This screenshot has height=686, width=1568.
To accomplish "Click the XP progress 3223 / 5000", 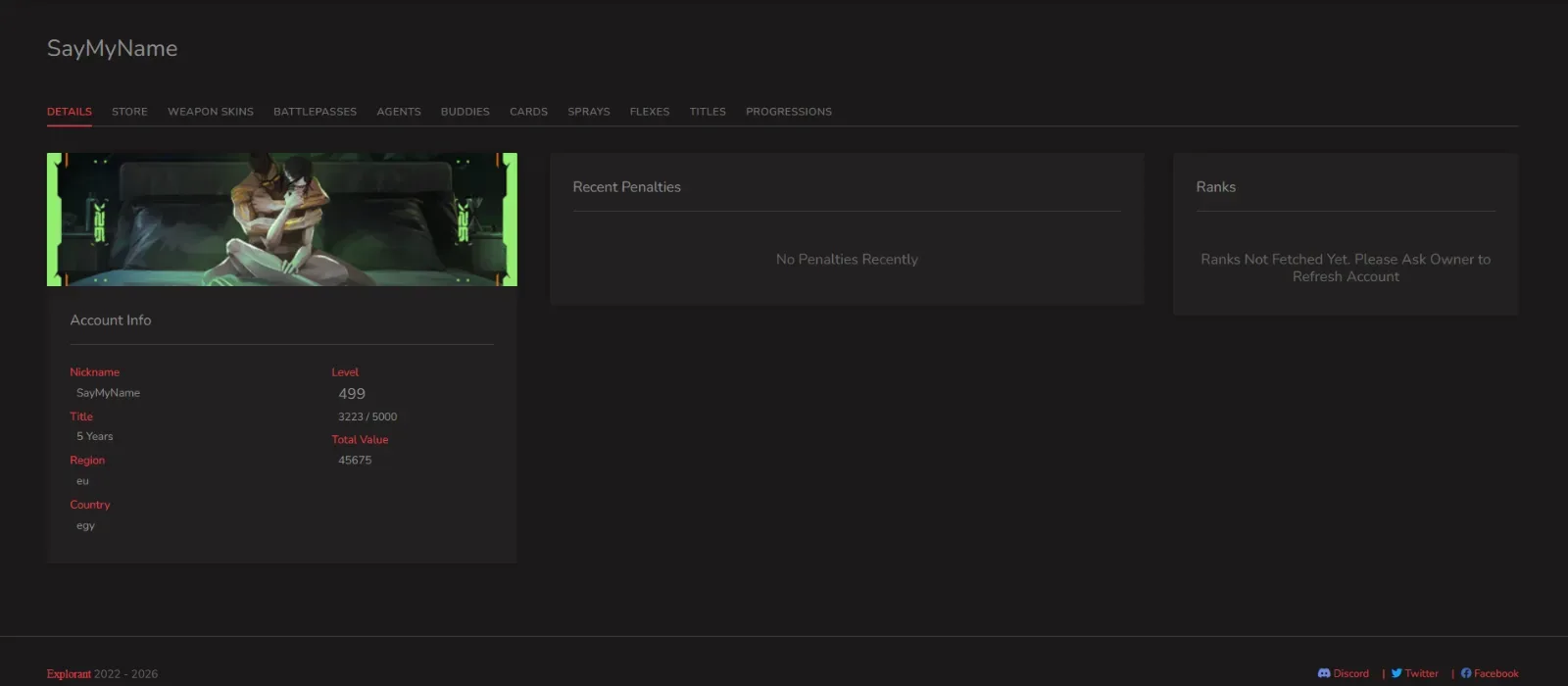I will [367, 416].
